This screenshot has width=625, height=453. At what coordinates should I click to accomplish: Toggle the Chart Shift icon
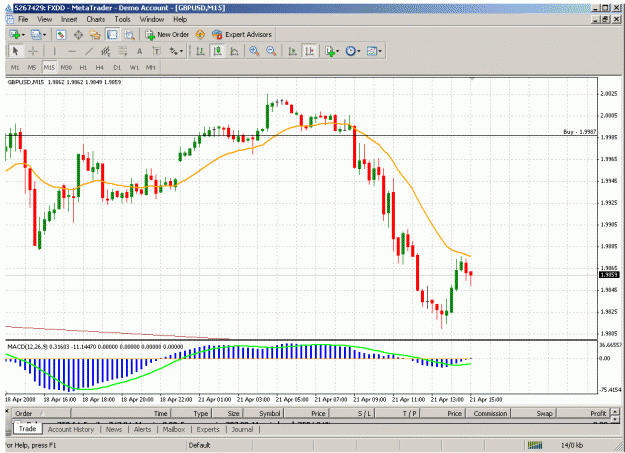[309, 51]
